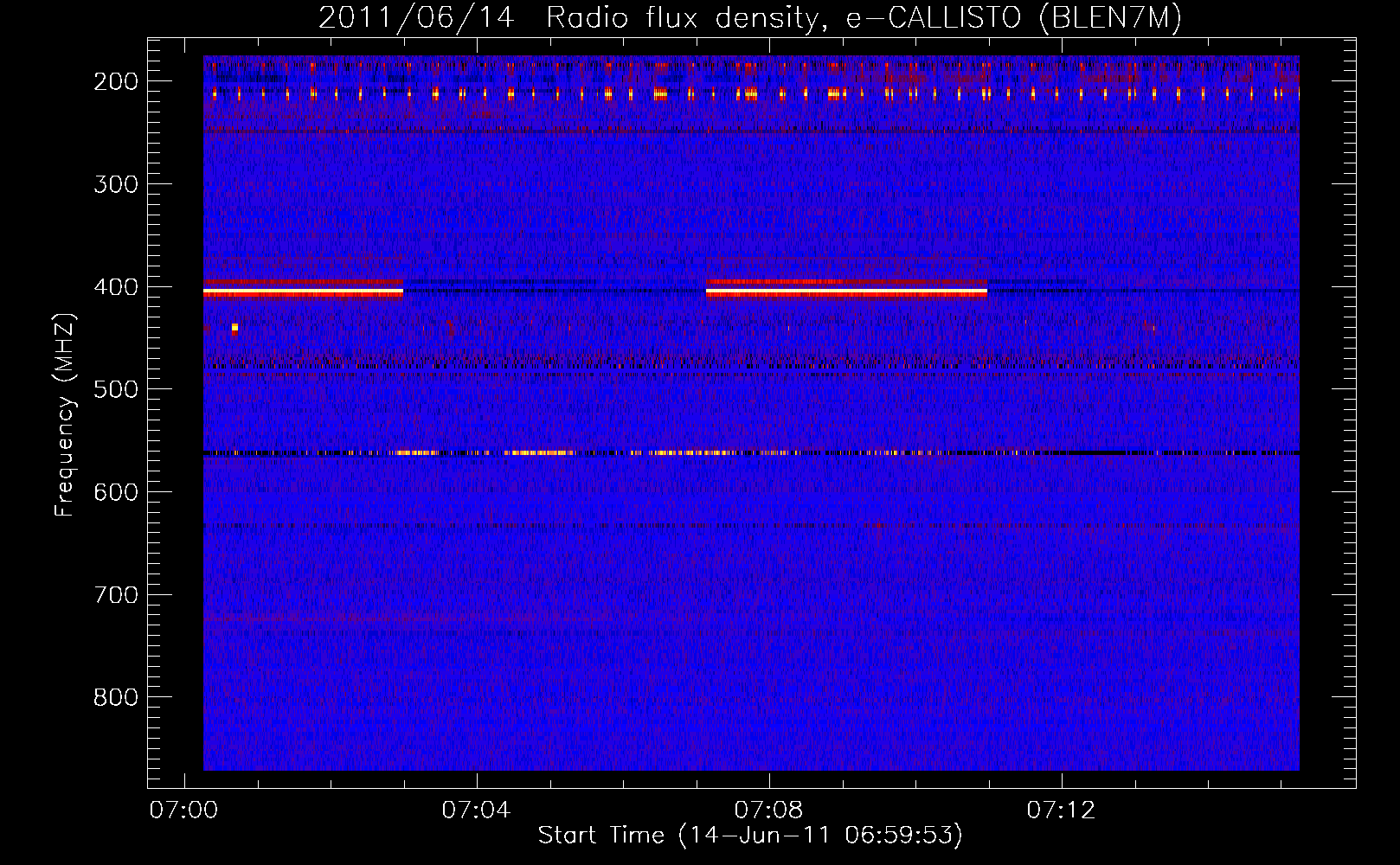Click the yellow-red spot near 440 MHz at 07:00
Screen dimensions: 1400x865
click(x=234, y=329)
